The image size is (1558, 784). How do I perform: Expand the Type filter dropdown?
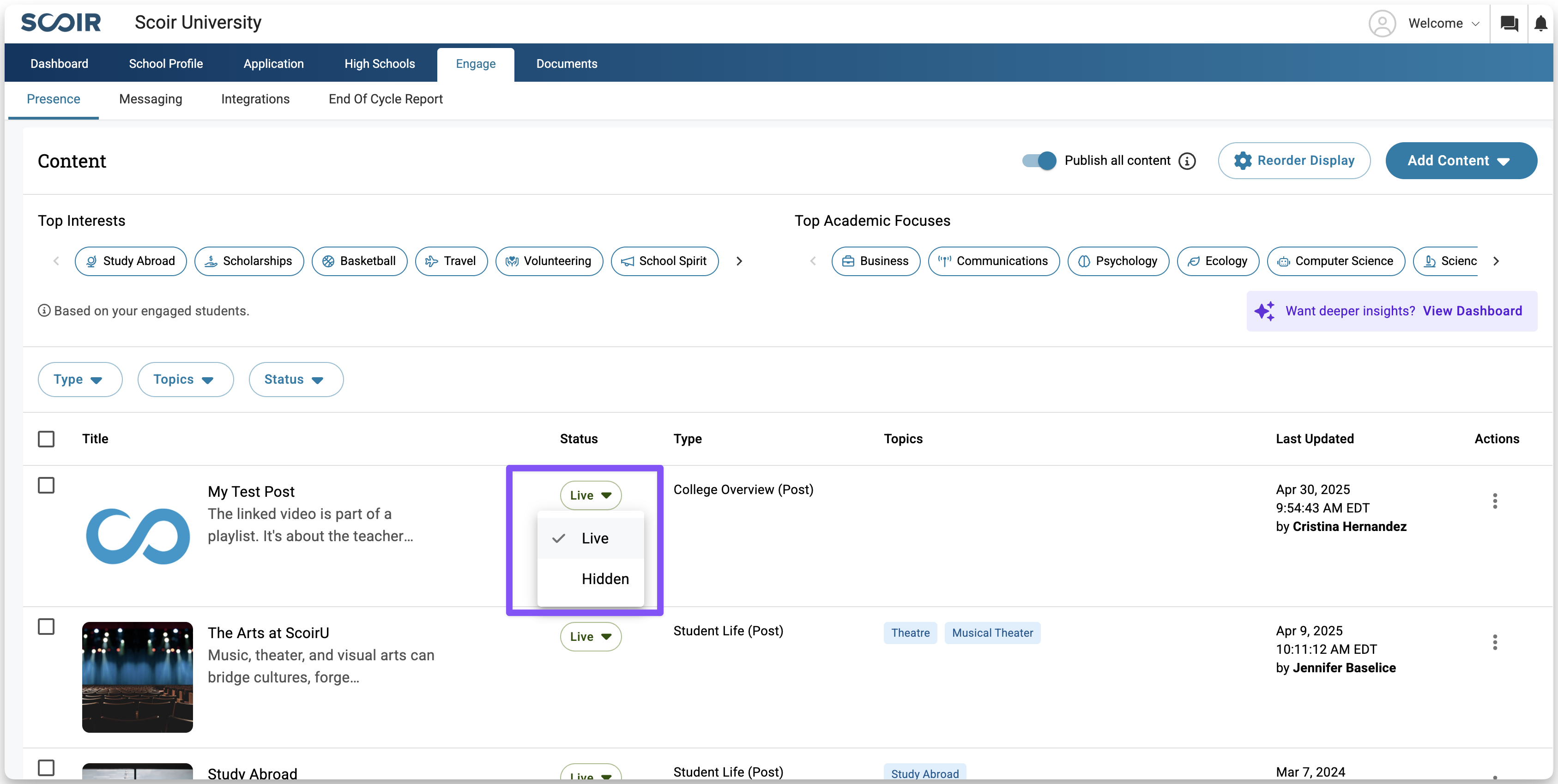point(80,379)
